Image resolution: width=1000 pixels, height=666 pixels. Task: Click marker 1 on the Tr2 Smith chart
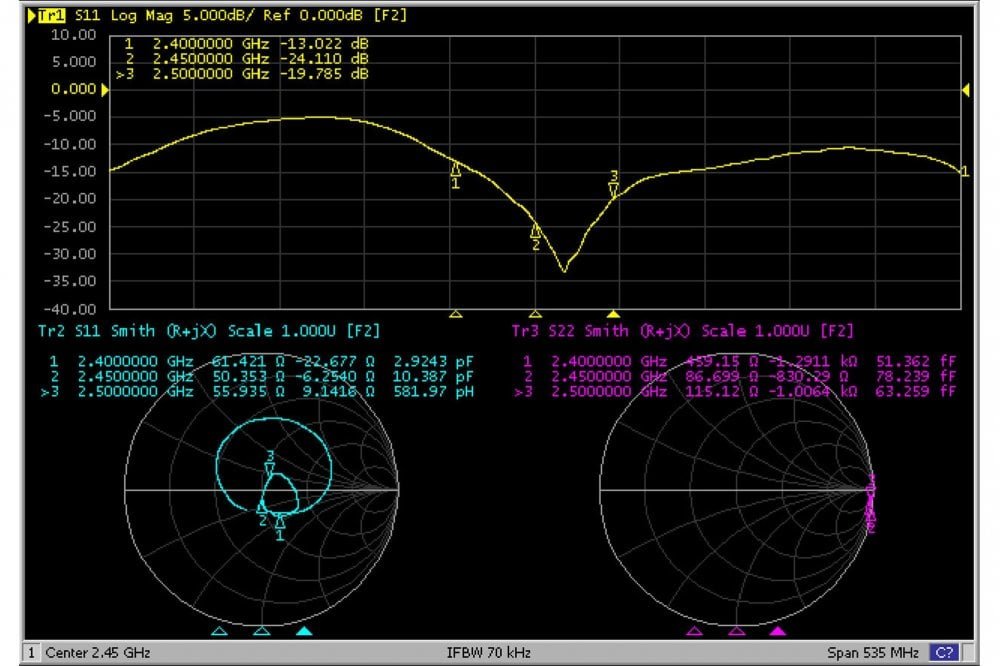pyautogui.click(x=279, y=522)
